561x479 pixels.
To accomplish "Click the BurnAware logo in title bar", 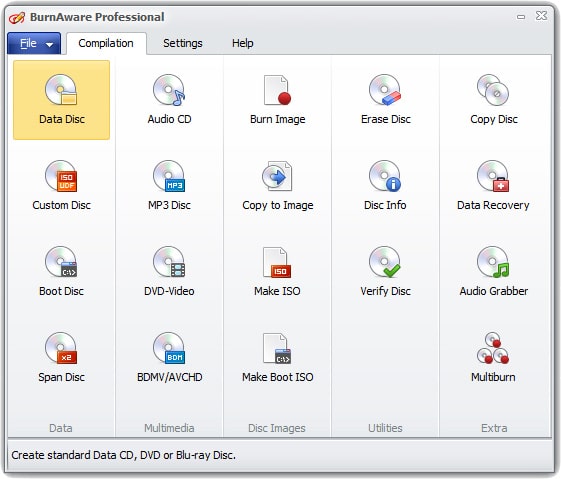I will tap(16, 17).
